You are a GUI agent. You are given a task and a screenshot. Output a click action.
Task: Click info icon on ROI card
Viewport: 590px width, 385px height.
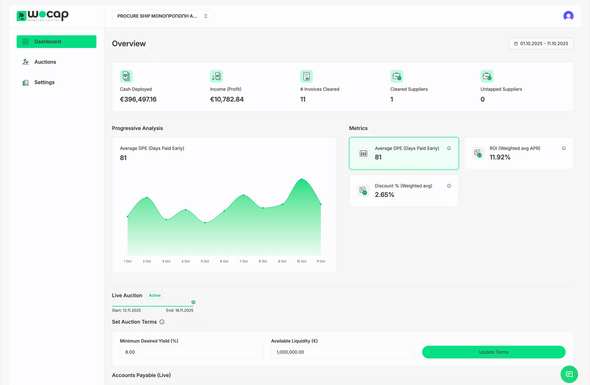564,148
